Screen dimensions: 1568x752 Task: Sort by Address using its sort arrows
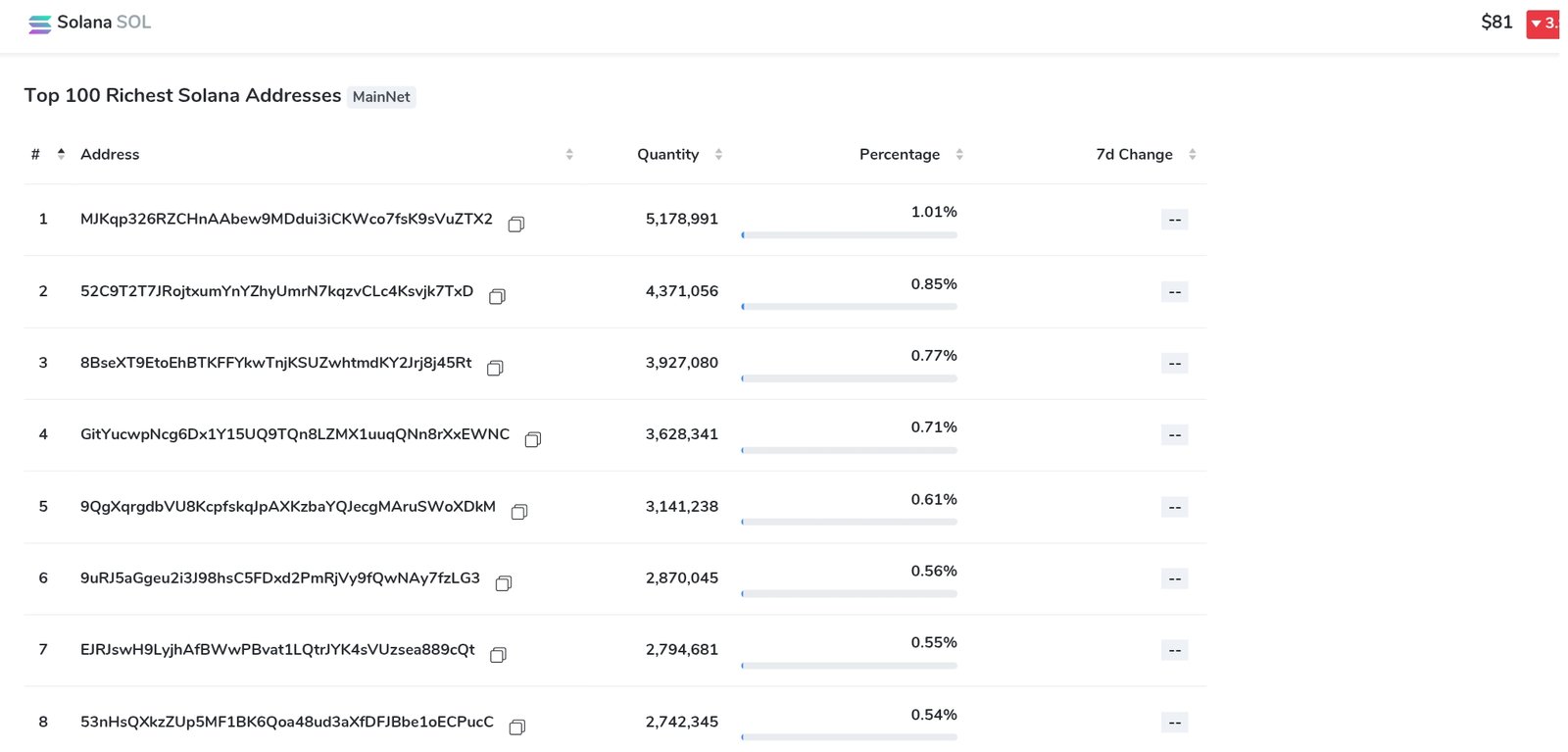(569, 155)
